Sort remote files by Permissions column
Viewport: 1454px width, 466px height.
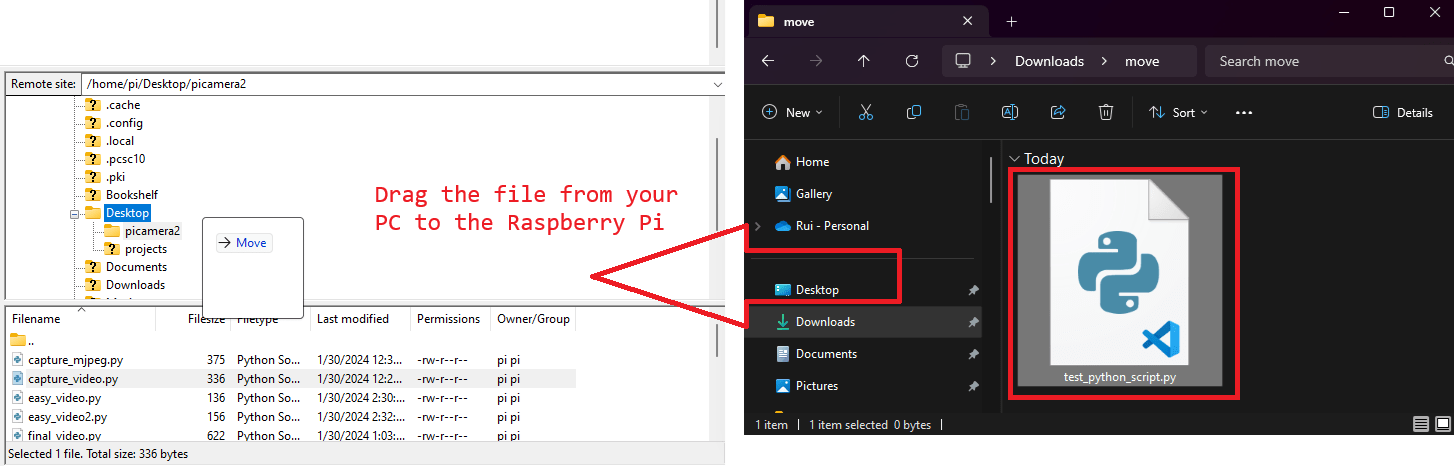(x=450, y=319)
